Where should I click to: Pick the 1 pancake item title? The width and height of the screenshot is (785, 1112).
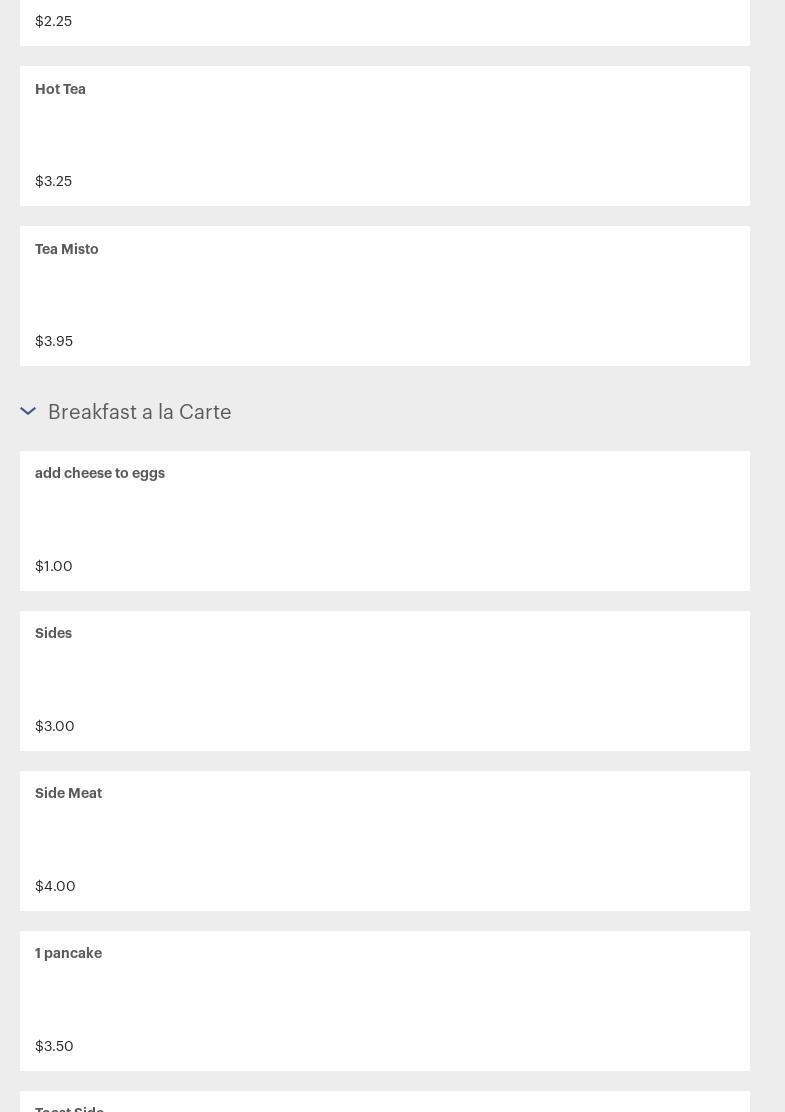69,953
